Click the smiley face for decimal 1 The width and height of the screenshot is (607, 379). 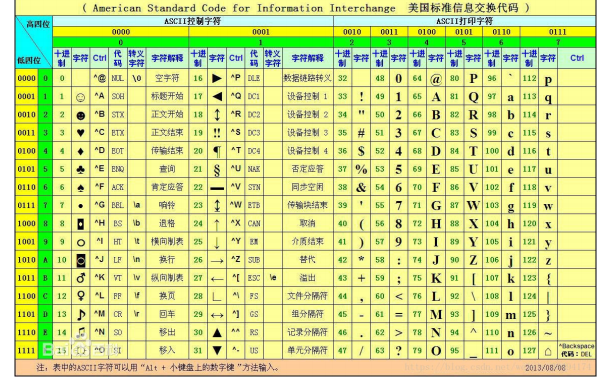[81, 97]
